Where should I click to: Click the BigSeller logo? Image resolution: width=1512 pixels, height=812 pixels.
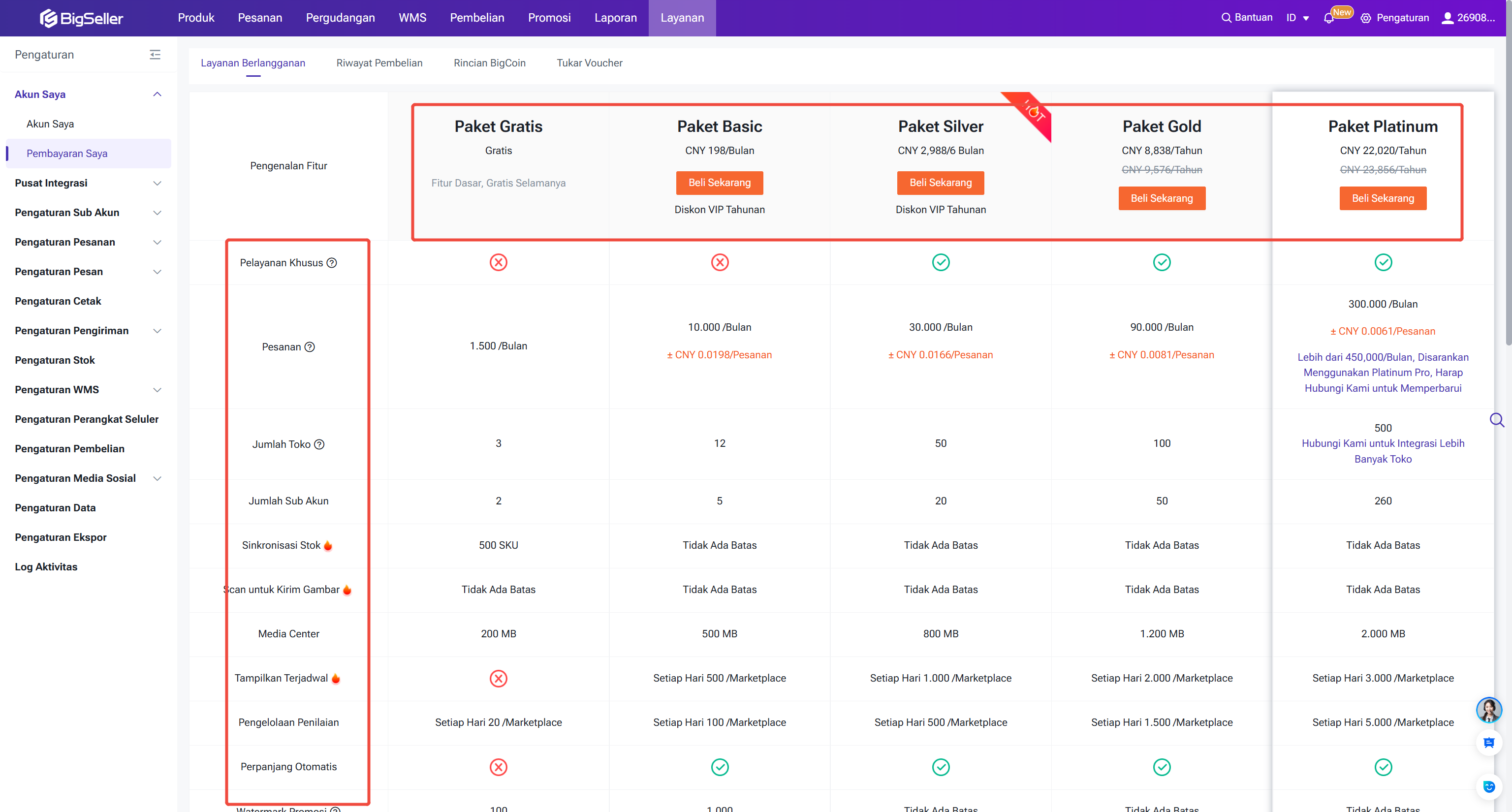[x=81, y=18]
